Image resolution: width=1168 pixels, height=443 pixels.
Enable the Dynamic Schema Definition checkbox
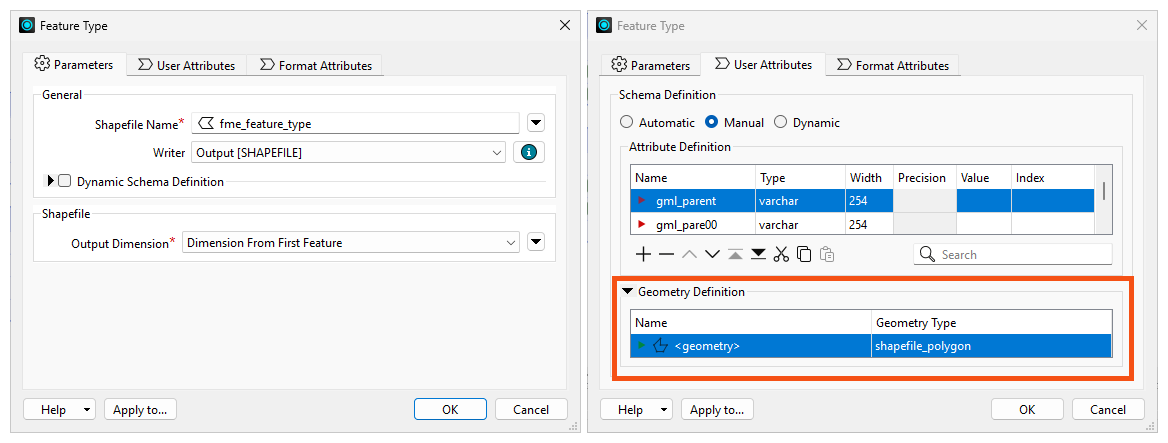point(65,181)
